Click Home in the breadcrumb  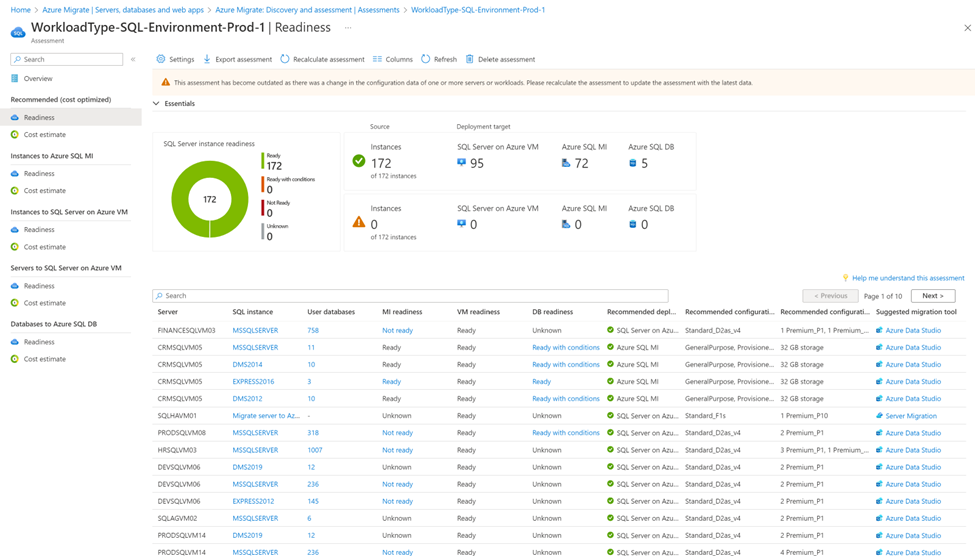tap(21, 10)
